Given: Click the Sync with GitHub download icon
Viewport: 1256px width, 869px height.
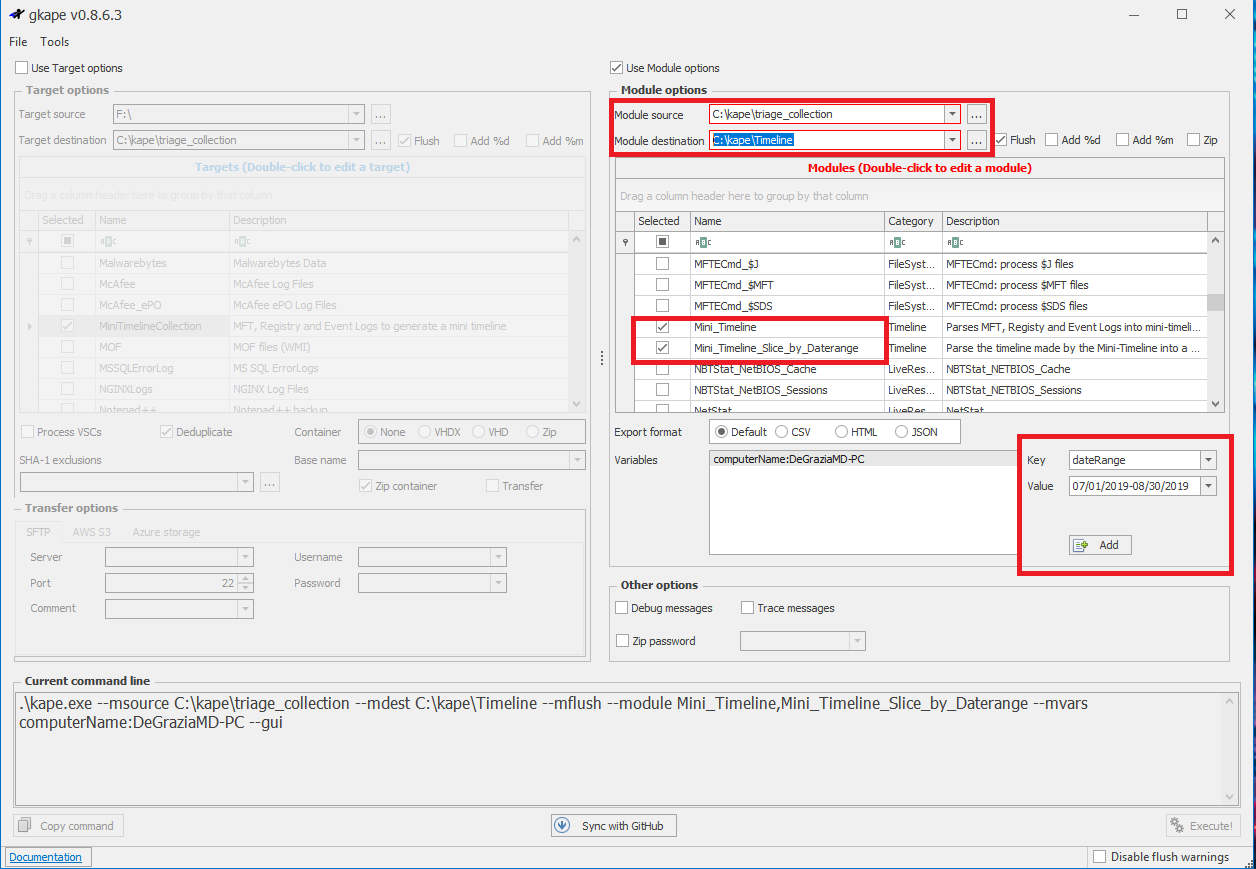Looking at the screenshot, I should coord(564,825).
